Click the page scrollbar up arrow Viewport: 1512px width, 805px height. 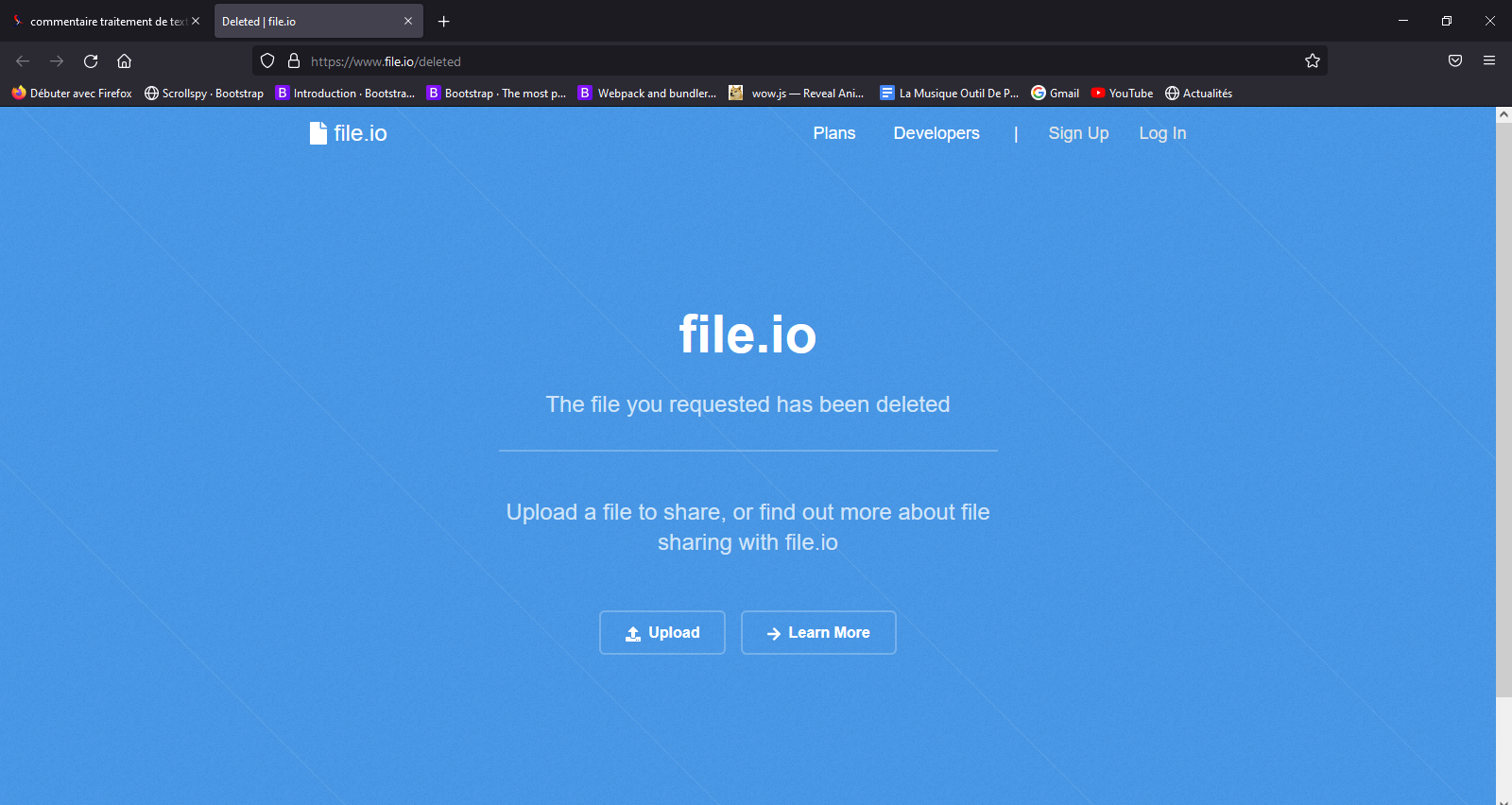coord(1503,114)
